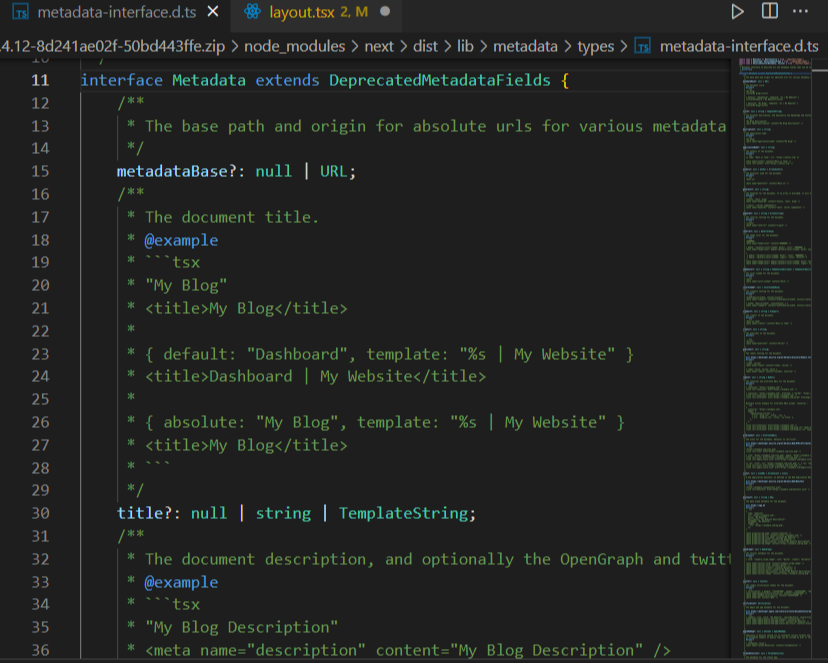Click the React icon on layout.tsx tab
This screenshot has height=663, width=828.
(252, 12)
